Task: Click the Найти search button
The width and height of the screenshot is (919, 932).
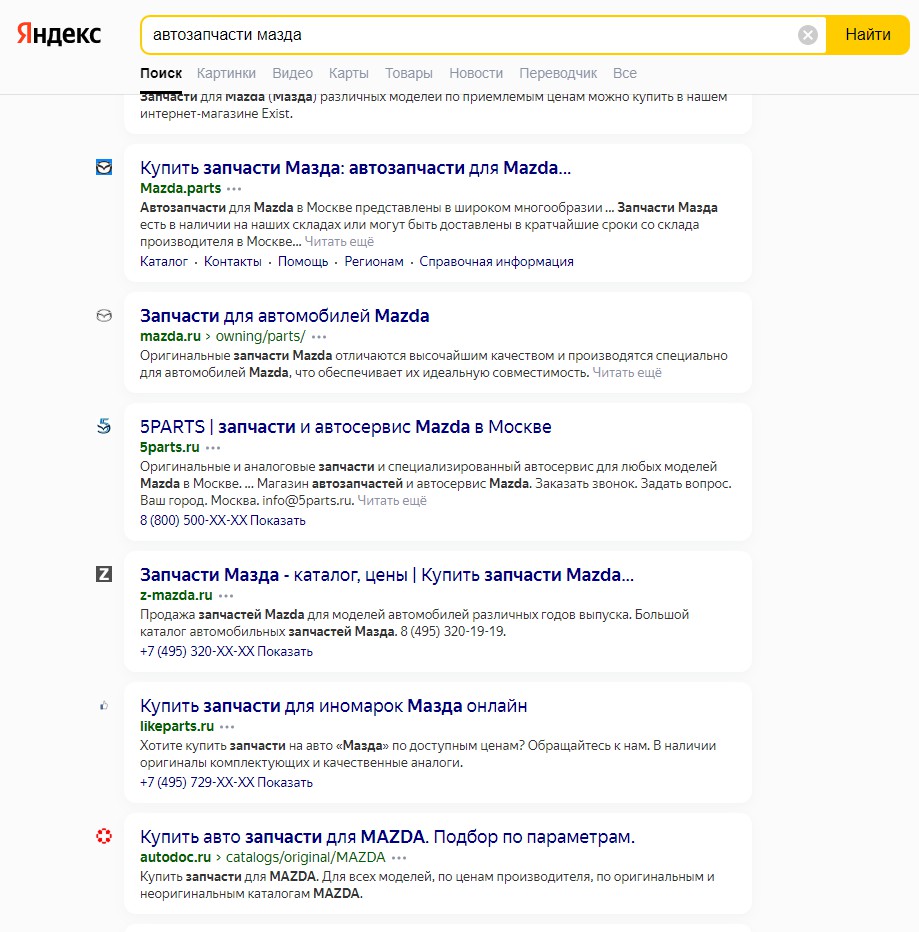Action: pyautogui.click(x=867, y=34)
